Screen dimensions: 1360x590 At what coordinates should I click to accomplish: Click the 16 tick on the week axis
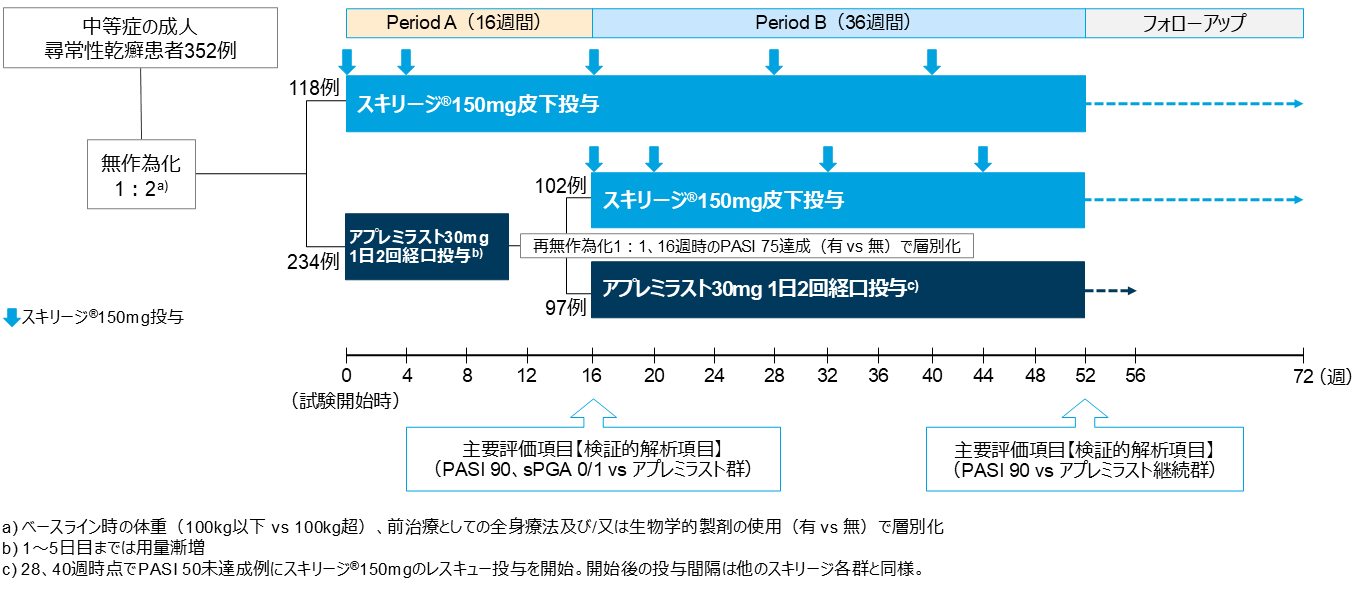coord(592,376)
